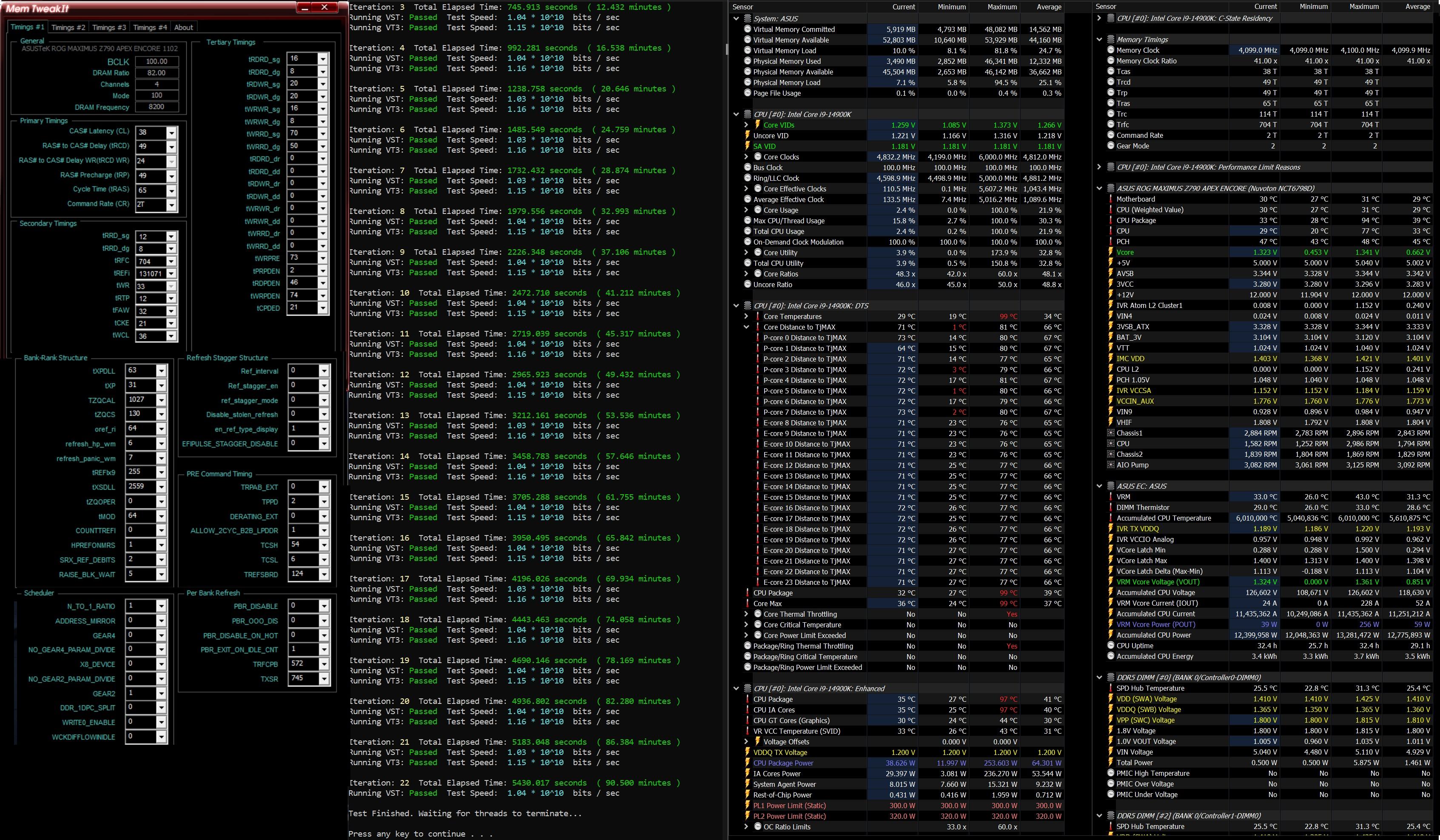Open the CAS# Latency (CL) dropdown
This screenshot has height=840, width=1440.
(x=171, y=133)
